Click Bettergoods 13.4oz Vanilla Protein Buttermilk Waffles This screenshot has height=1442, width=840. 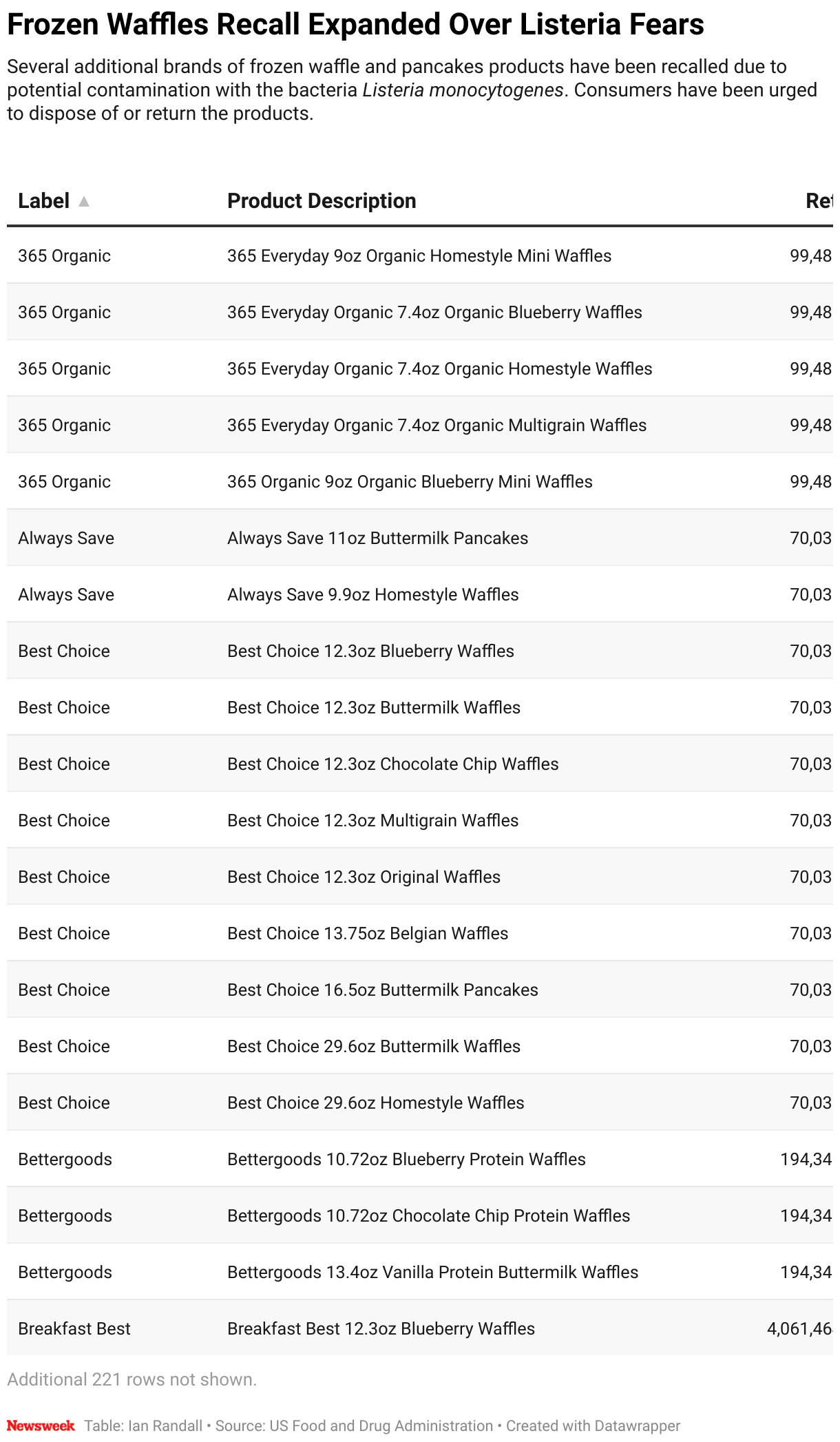click(432, 1272)
